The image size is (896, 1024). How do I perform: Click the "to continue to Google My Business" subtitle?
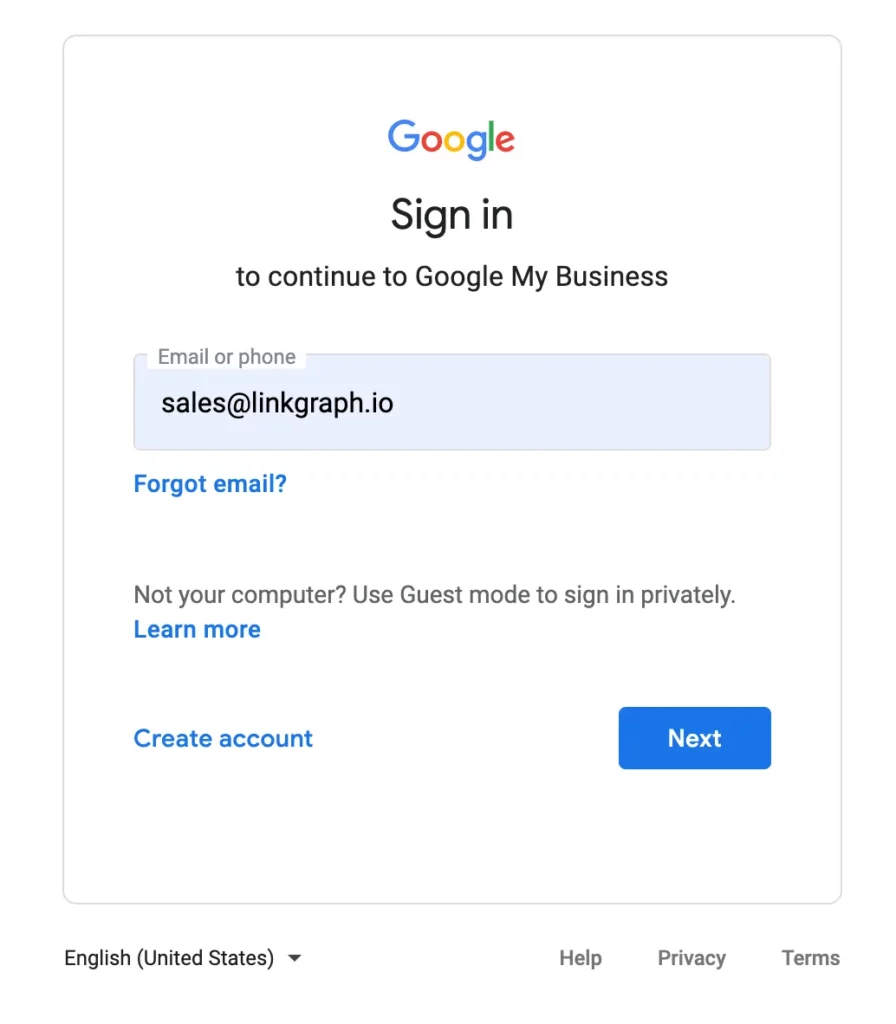[x=451, y=276]
